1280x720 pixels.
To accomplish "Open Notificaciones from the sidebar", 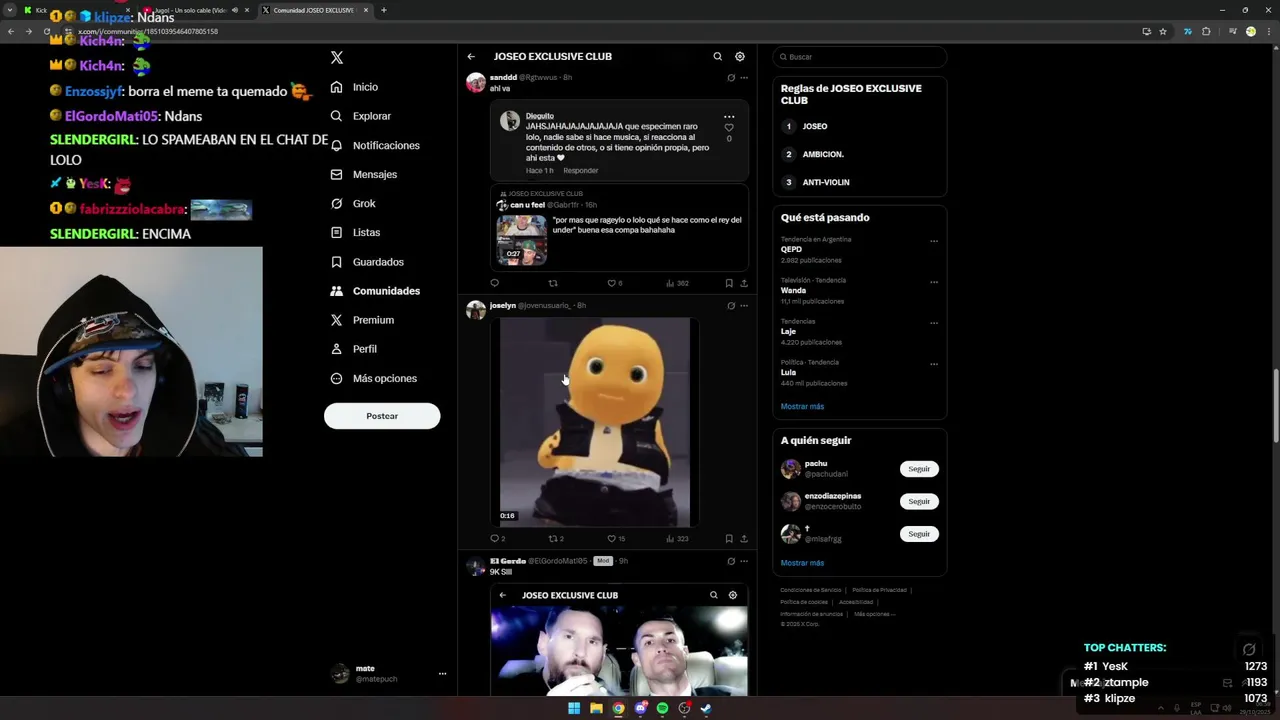I will point(375,145).
